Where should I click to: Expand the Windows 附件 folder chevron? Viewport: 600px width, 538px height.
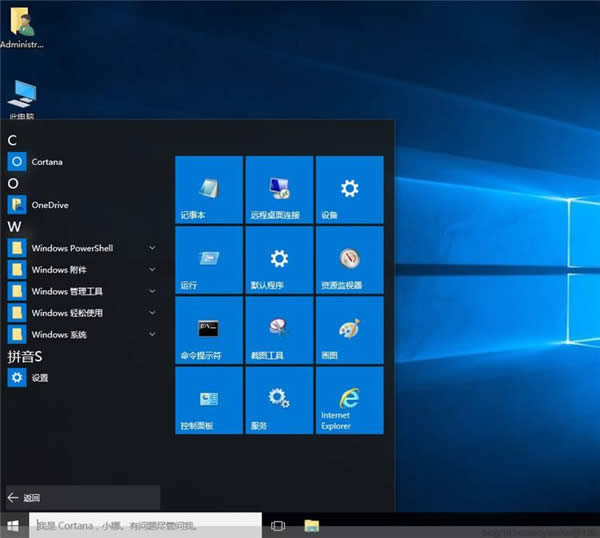click(x=152, y=269)
